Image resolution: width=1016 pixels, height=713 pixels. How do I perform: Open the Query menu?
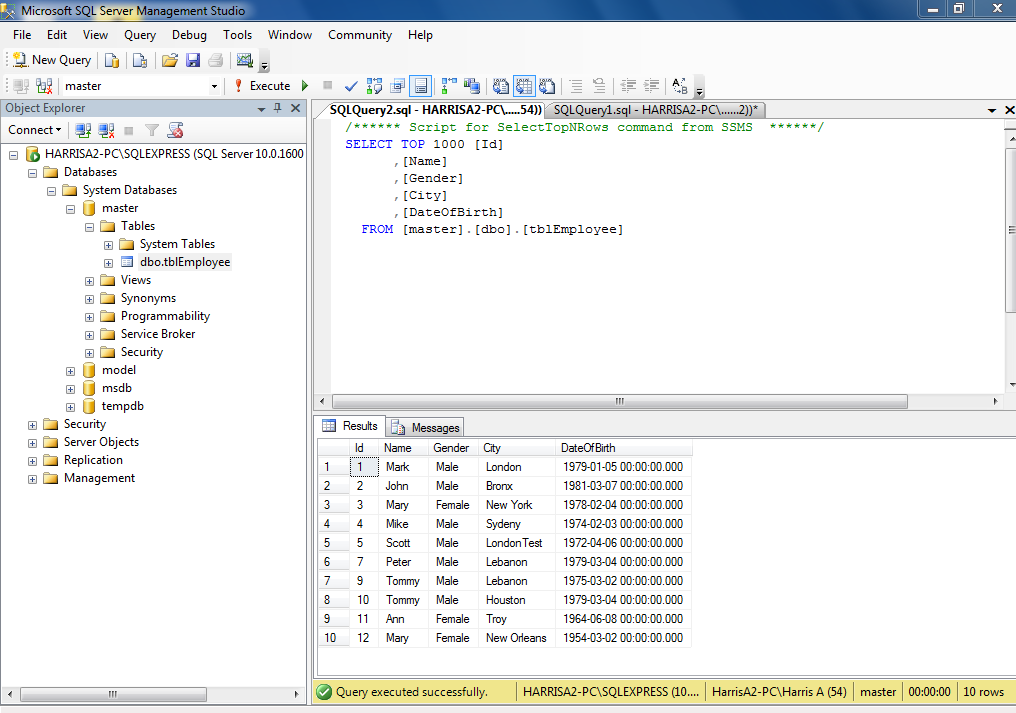click(140, 35)
